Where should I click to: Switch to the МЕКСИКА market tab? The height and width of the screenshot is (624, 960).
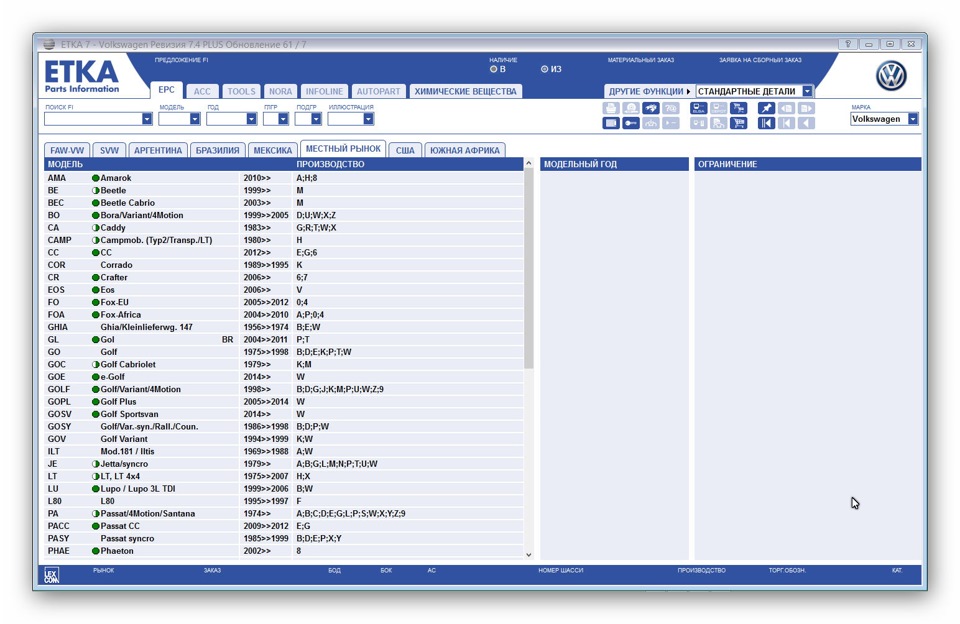coord(272,150)
